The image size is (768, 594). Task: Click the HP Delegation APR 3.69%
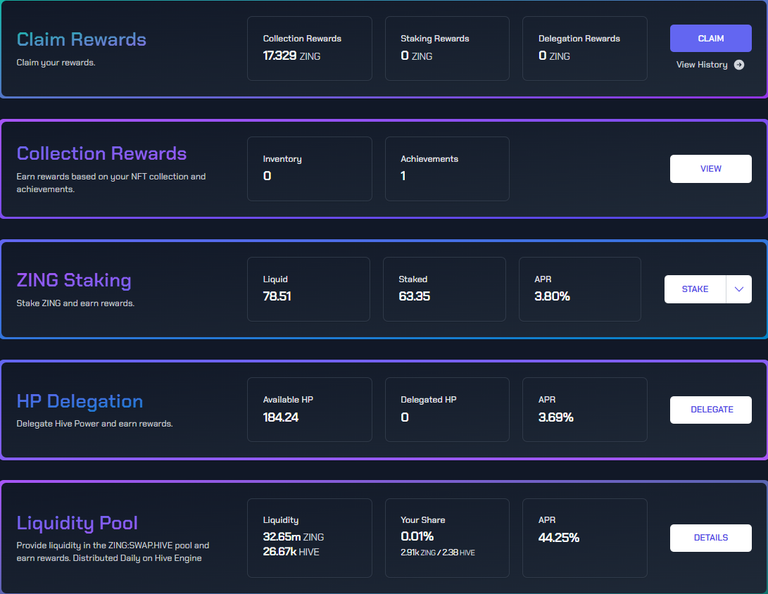556,417
